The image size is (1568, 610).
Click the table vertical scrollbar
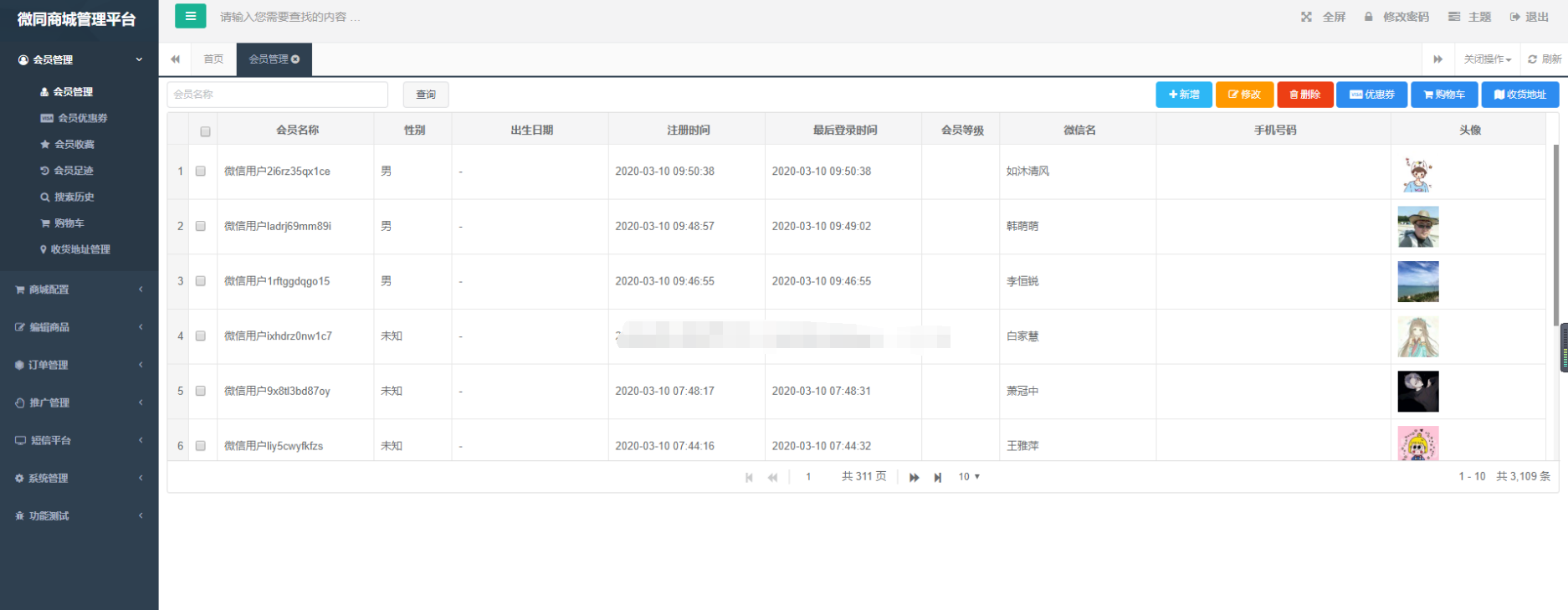[x=1555, y=234]
